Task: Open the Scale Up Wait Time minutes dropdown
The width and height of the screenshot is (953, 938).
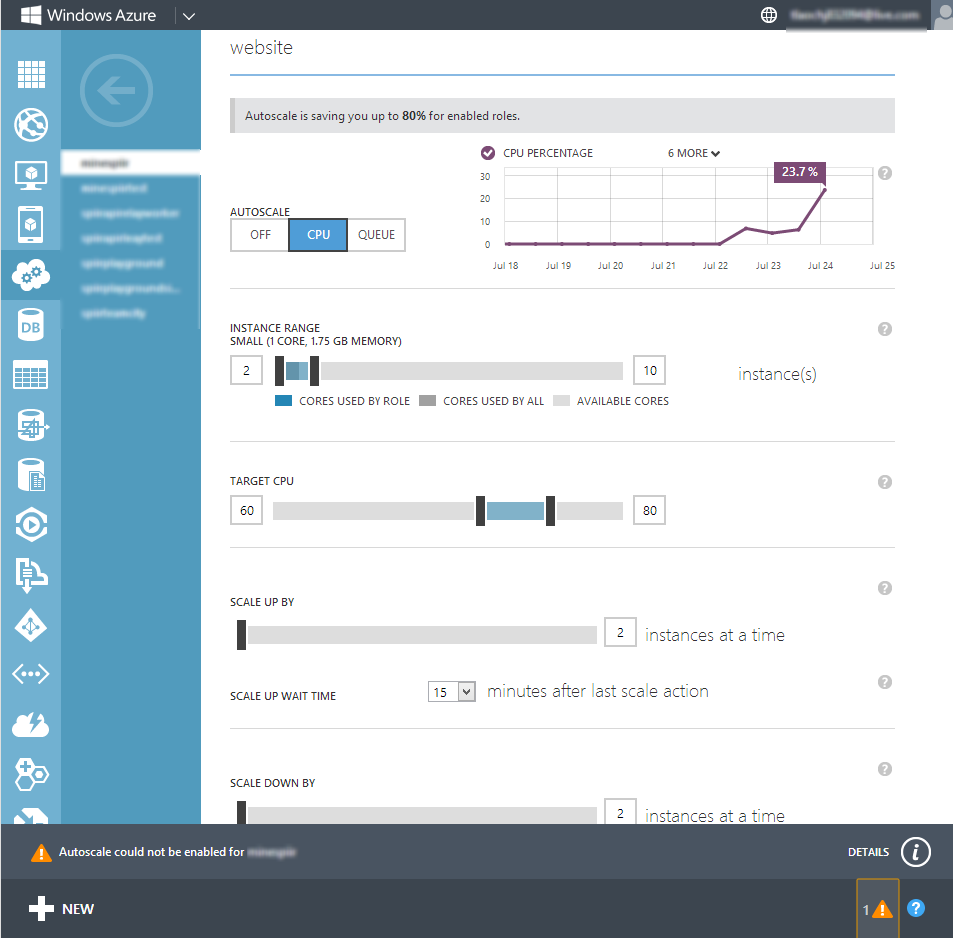Action: [452, 692]
